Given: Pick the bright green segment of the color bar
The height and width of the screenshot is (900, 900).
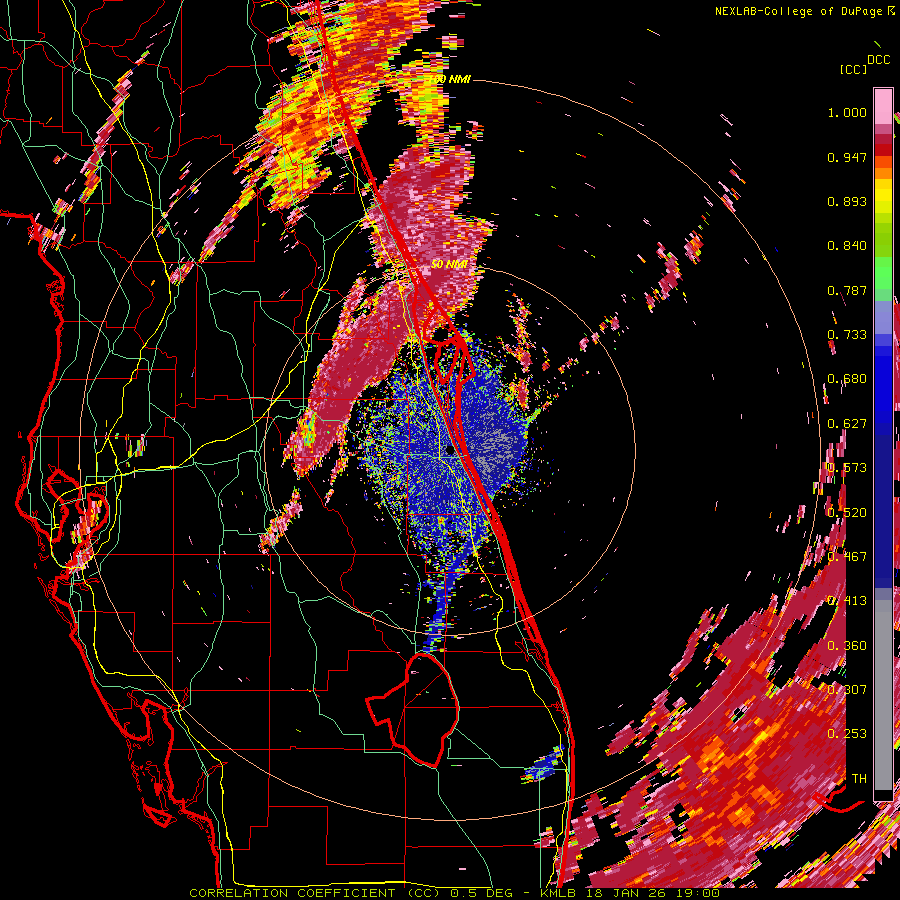Looking at the screenshot, I should (x=883, y=272).
